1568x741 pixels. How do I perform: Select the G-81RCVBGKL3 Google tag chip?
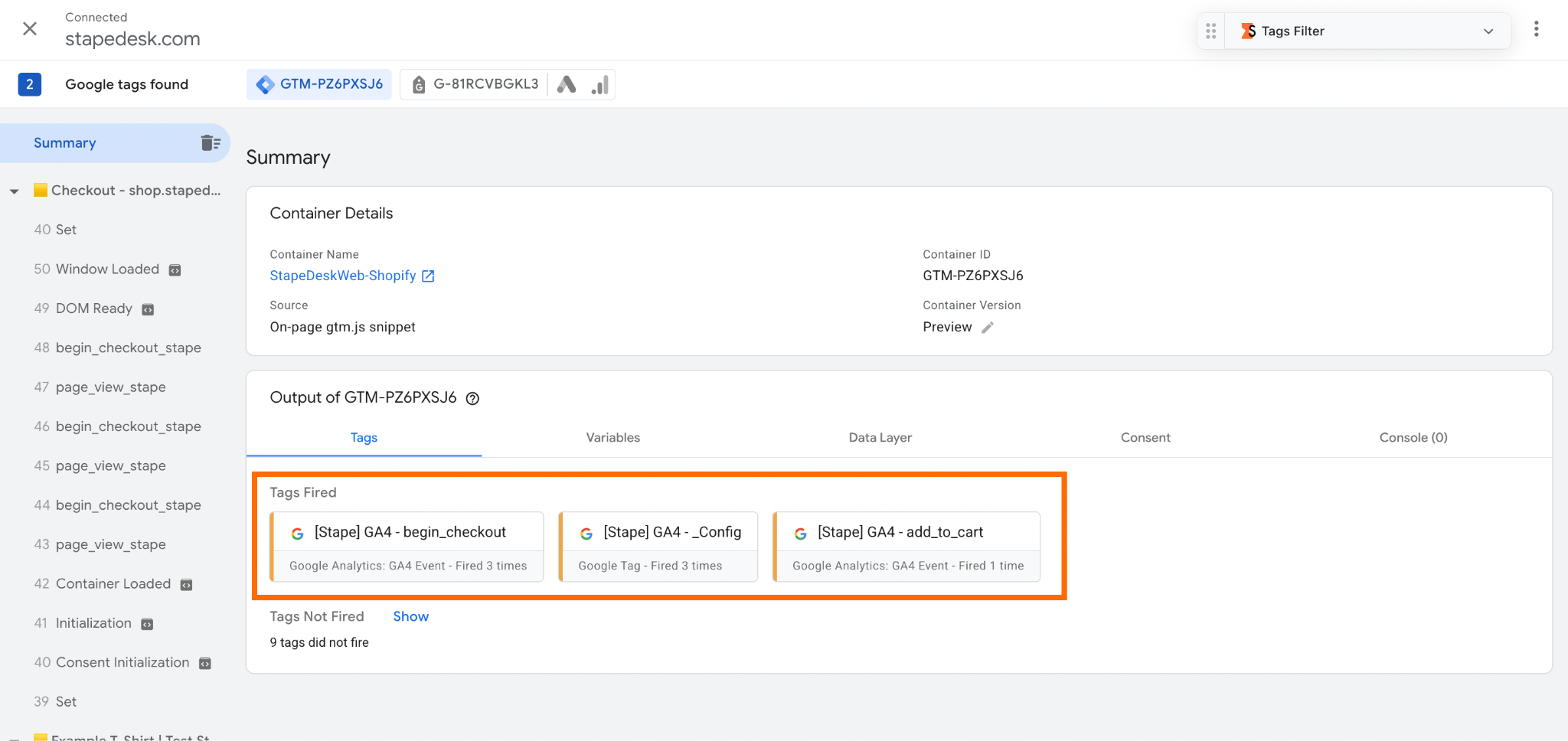[475, 84]
